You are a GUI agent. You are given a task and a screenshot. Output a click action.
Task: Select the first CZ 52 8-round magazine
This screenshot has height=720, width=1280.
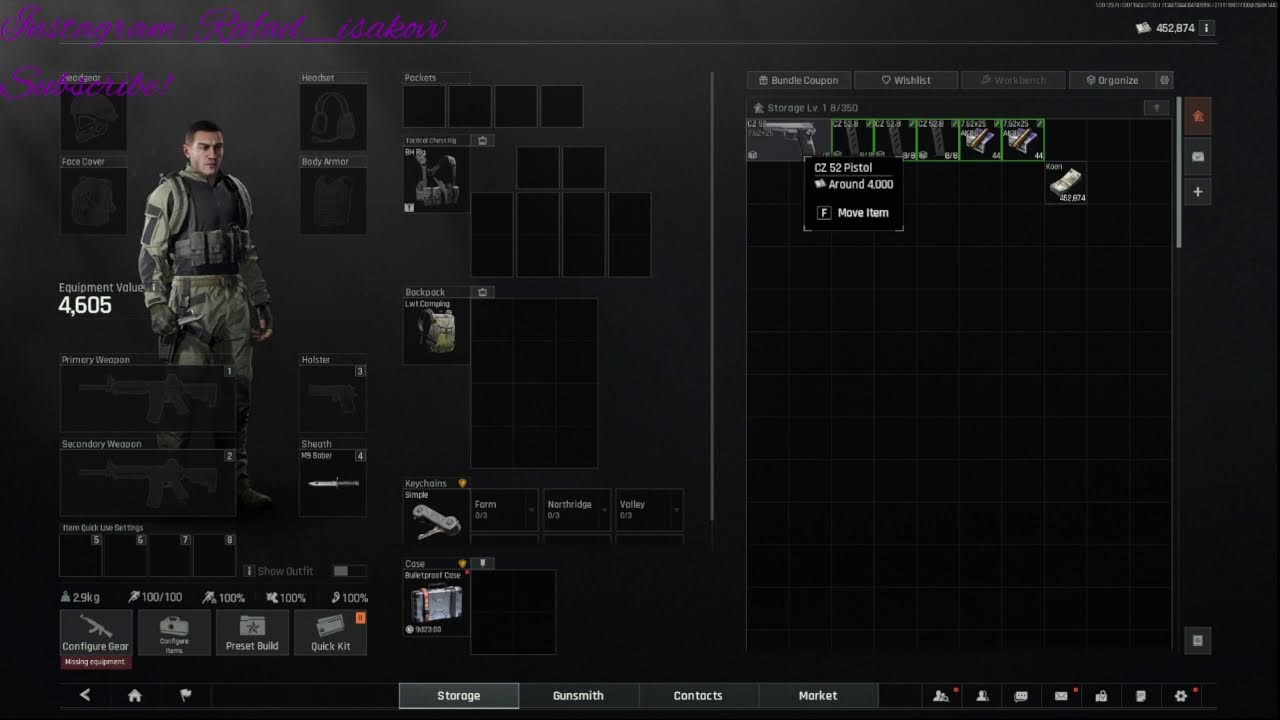(852, 140)
